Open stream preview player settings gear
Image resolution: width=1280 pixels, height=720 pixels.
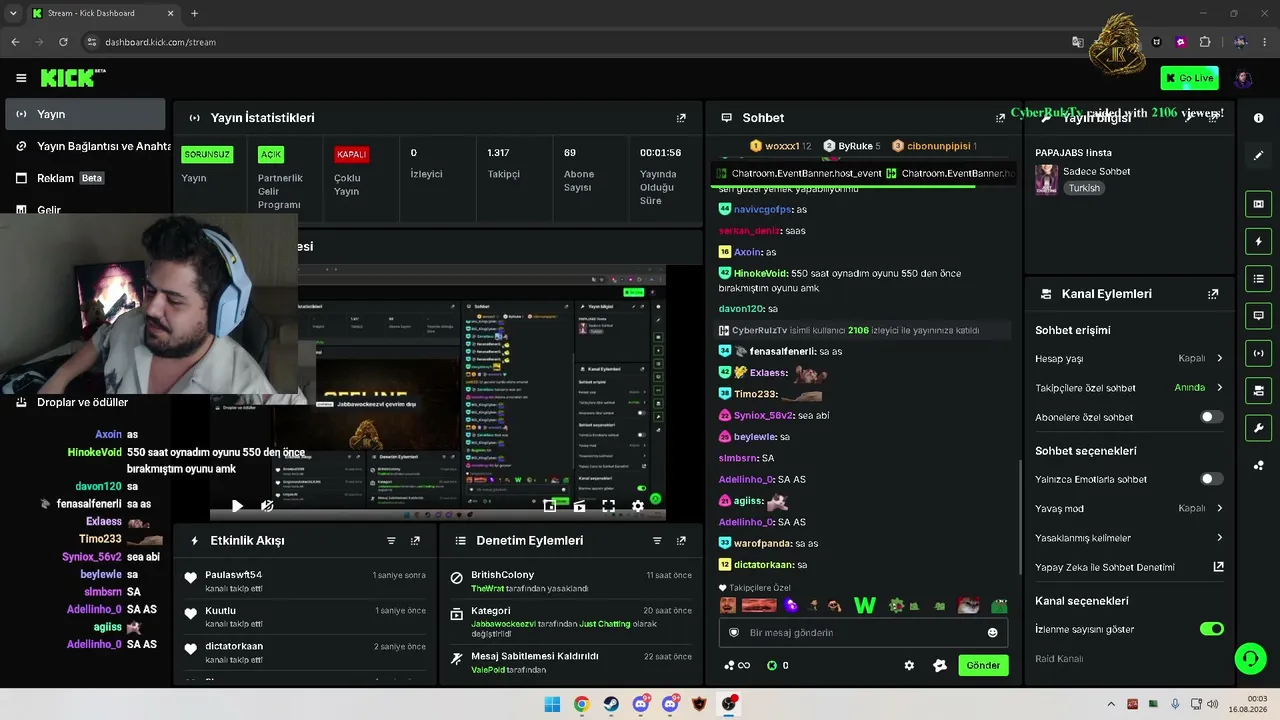tap(638, 506)
